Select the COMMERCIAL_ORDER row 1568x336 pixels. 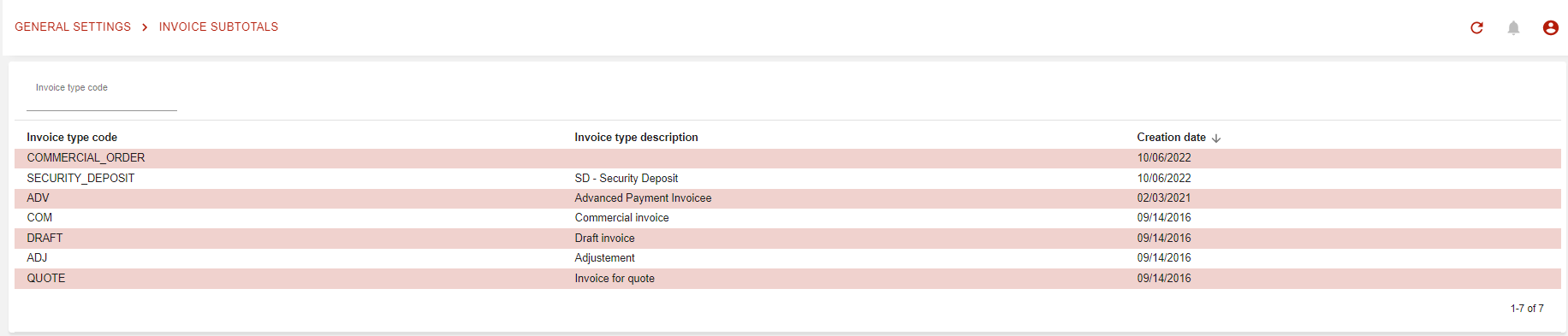coord(787,158)
